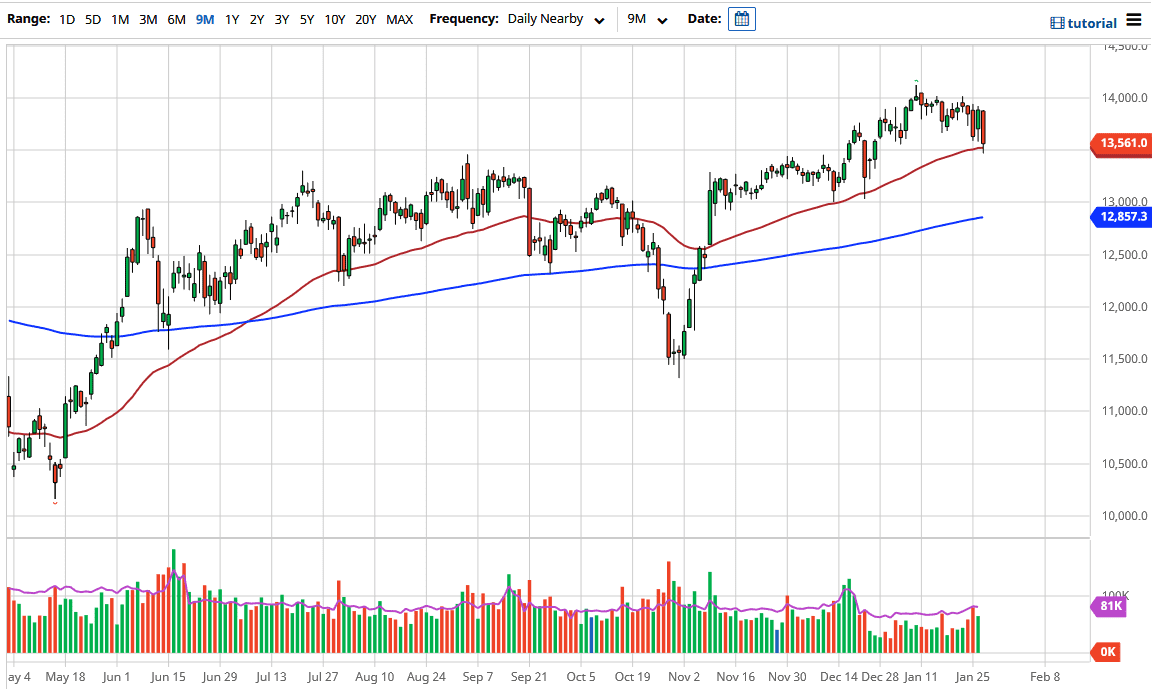
Task: Select the 3M range
Action: (x=148, y=18)
